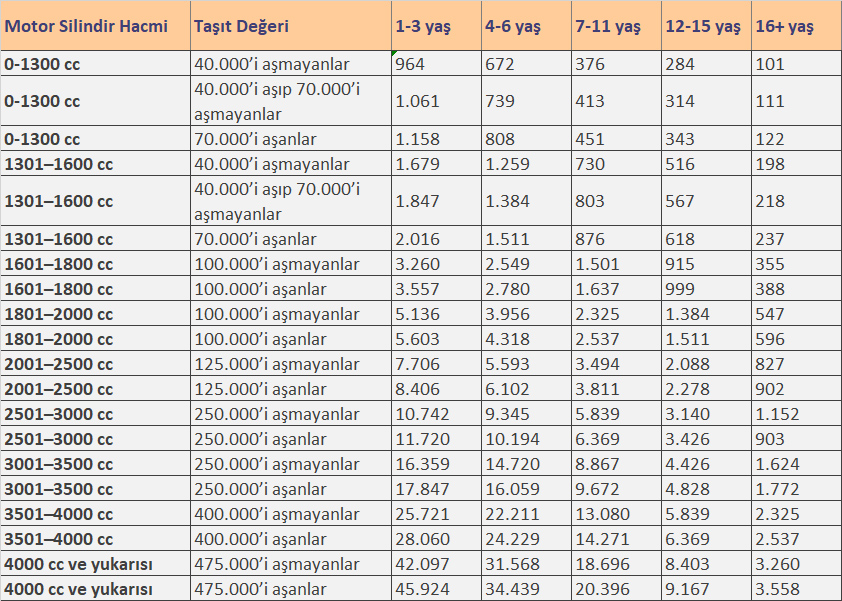Click the cell showing 3.558
This screenshot has width=842, height=601.
point(796,589)
